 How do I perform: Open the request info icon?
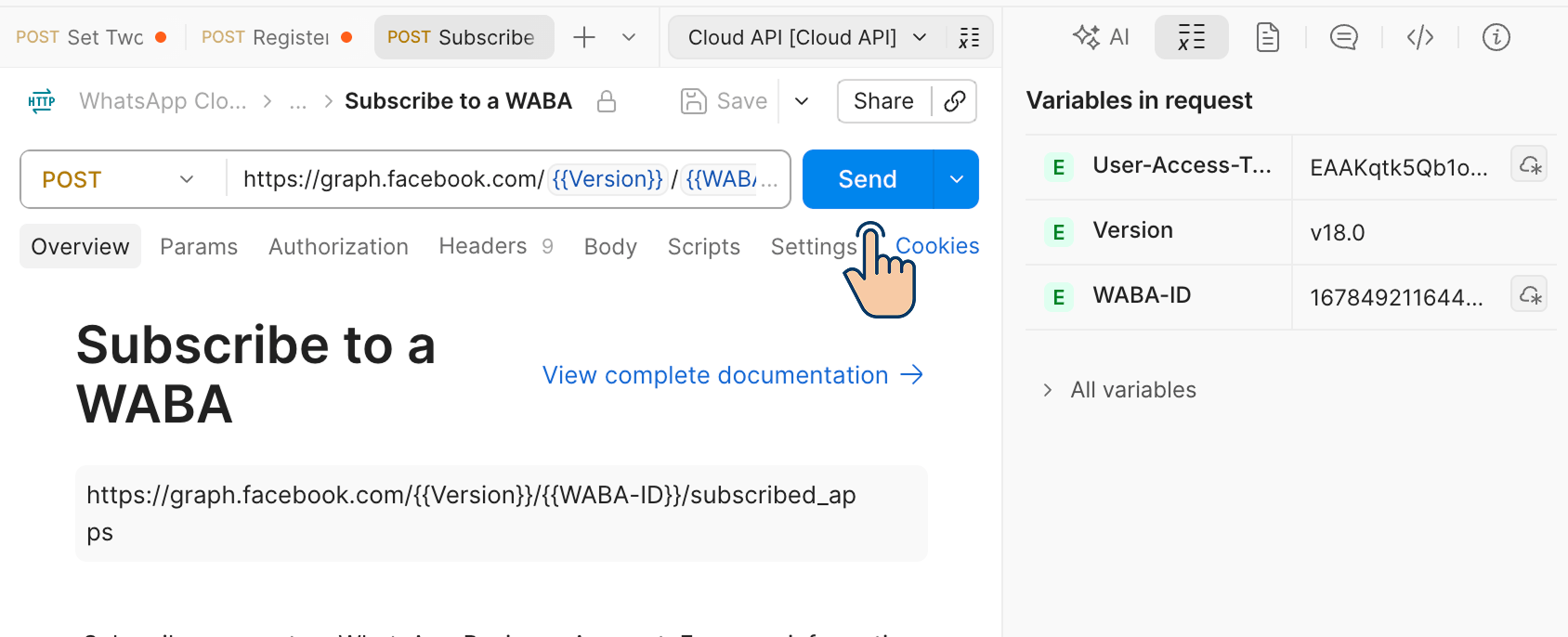pyautogui.click(x=1496, y=37)
